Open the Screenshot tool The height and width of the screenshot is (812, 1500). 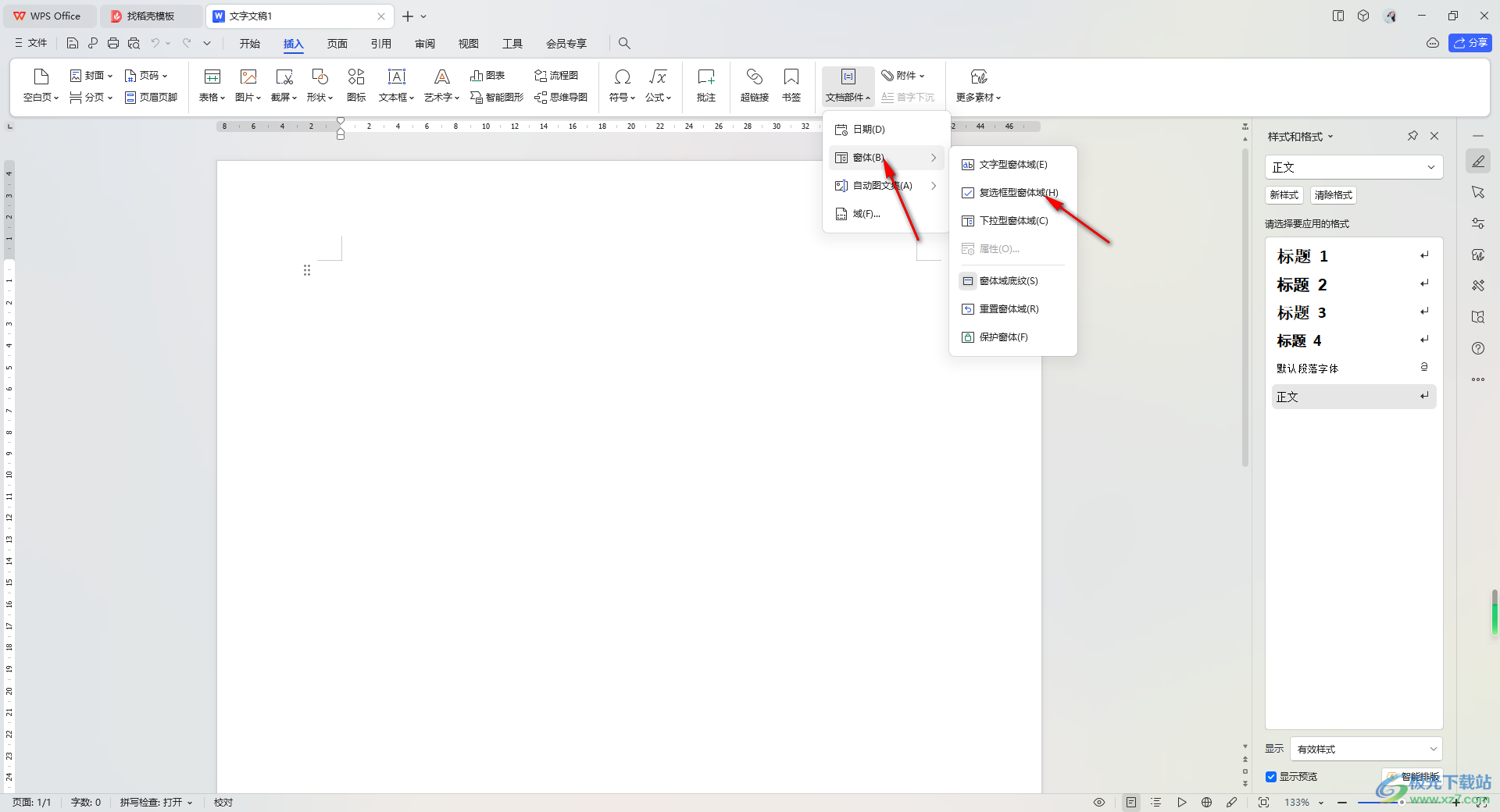click(x=284, y=85)
